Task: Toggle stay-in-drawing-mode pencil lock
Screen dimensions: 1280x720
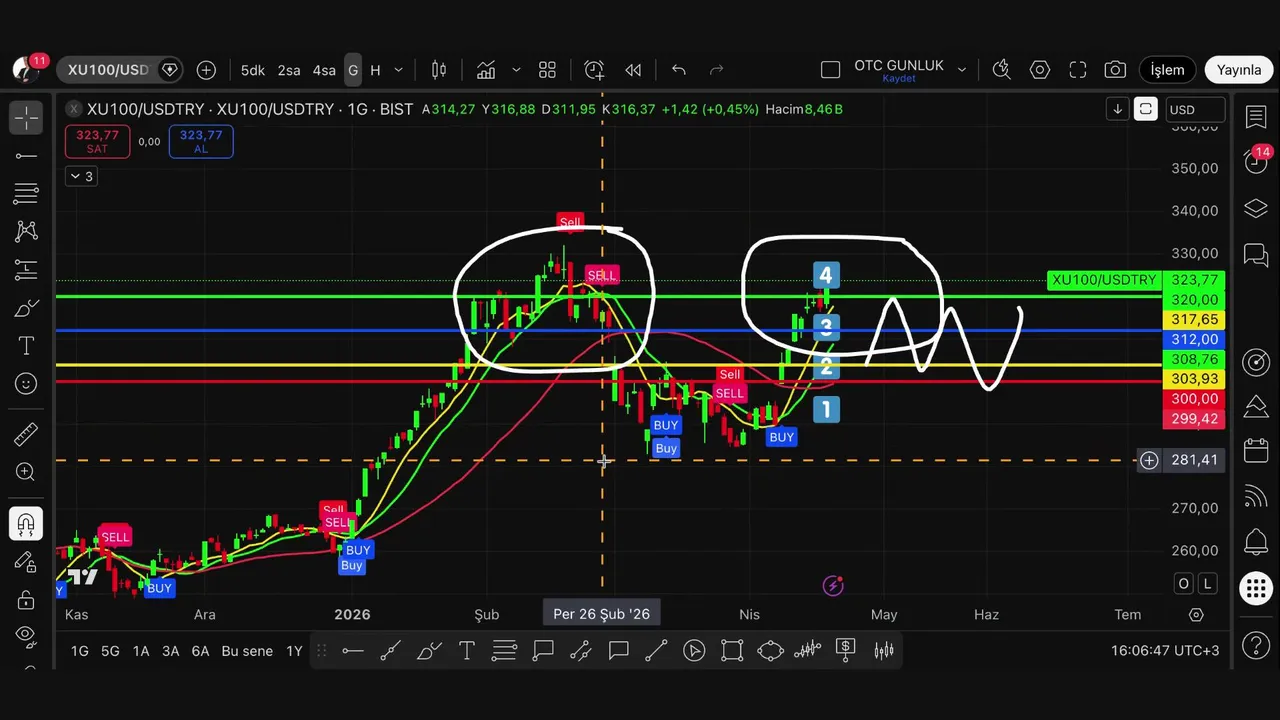Action: click(26, 562)
